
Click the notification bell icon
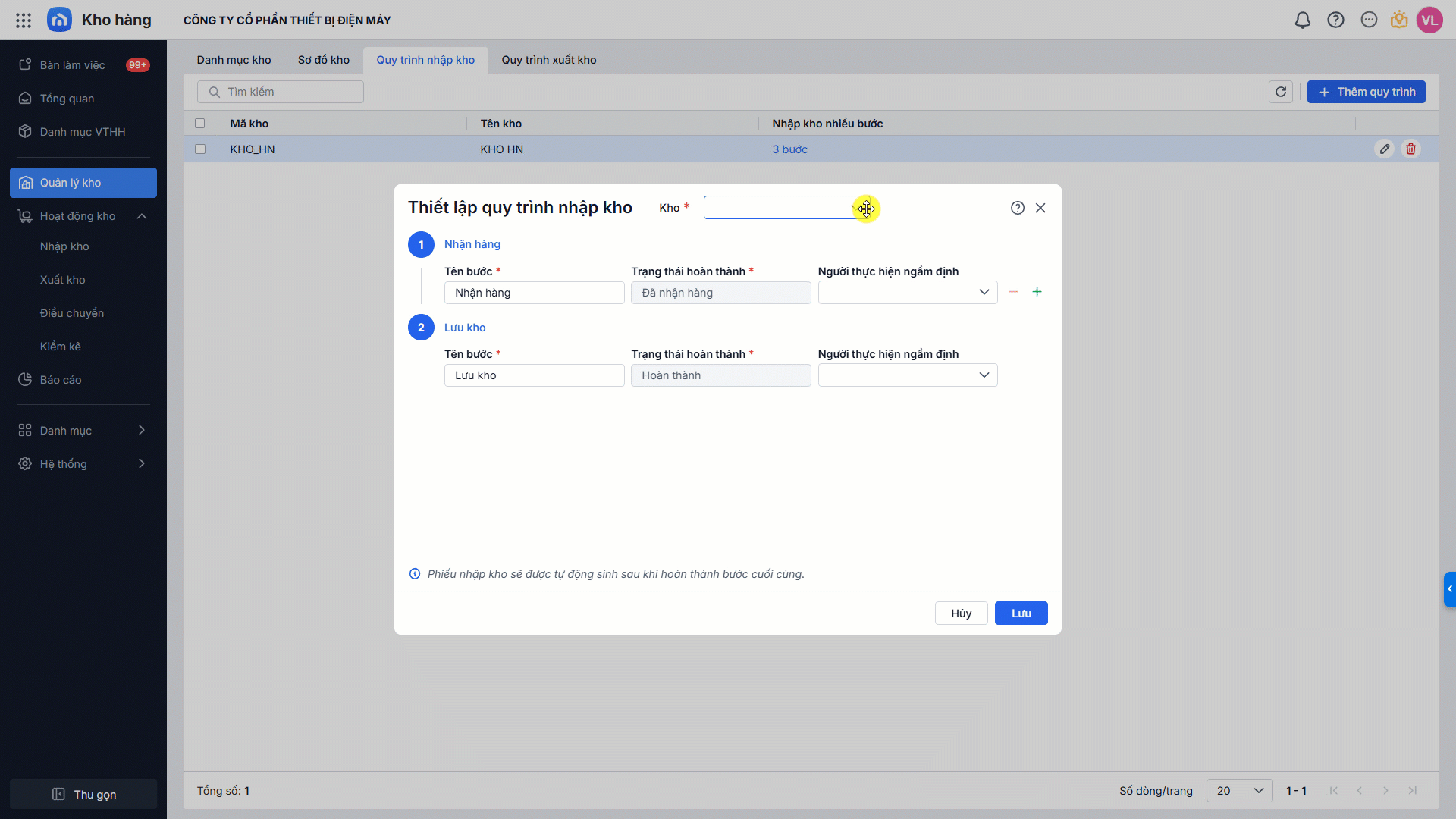tap(1302, 20)
